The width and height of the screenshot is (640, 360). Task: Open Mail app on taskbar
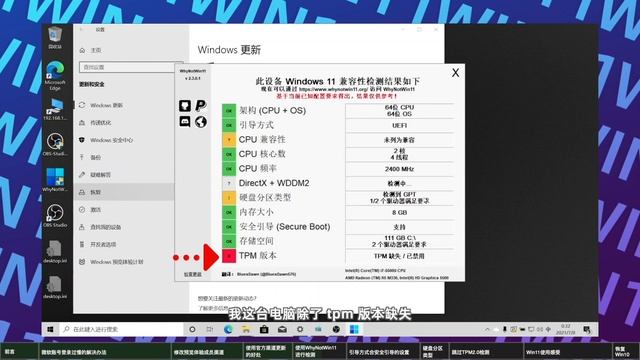coord(282,329)
